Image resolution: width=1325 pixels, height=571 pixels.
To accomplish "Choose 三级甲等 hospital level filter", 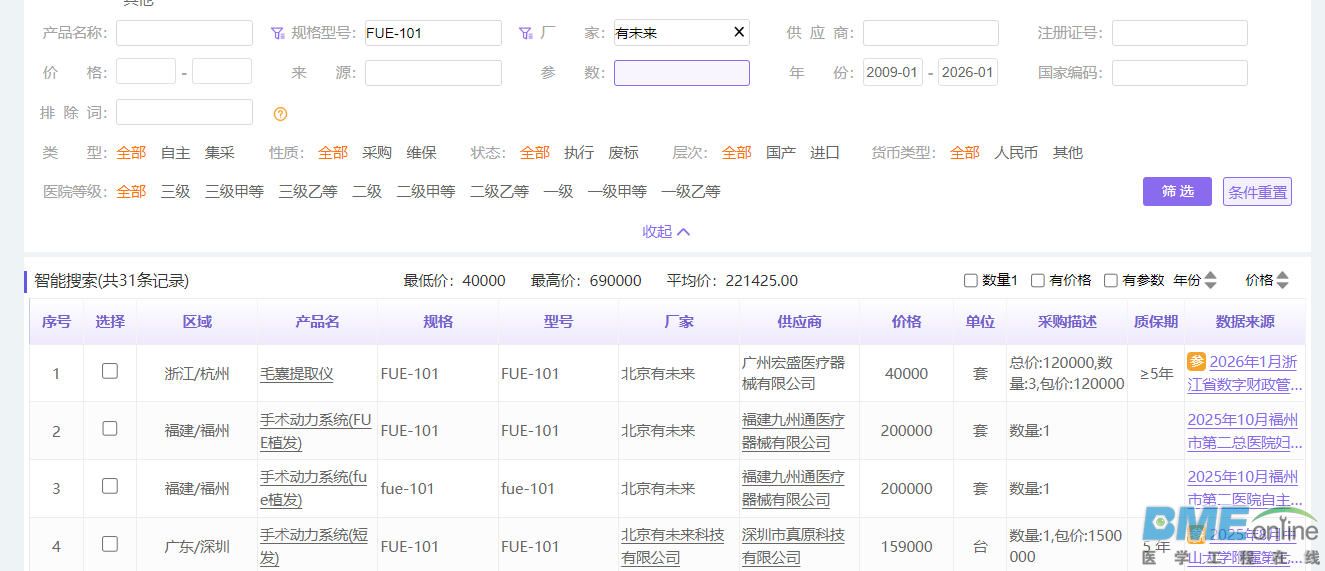I will click(x=234, y=192).
